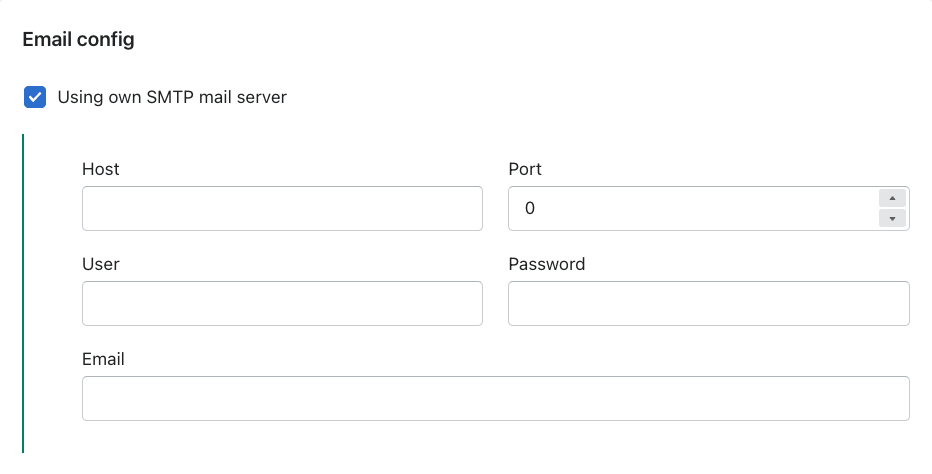
Task: Increase the Port value with up arrow
Action: click(892, 198)
